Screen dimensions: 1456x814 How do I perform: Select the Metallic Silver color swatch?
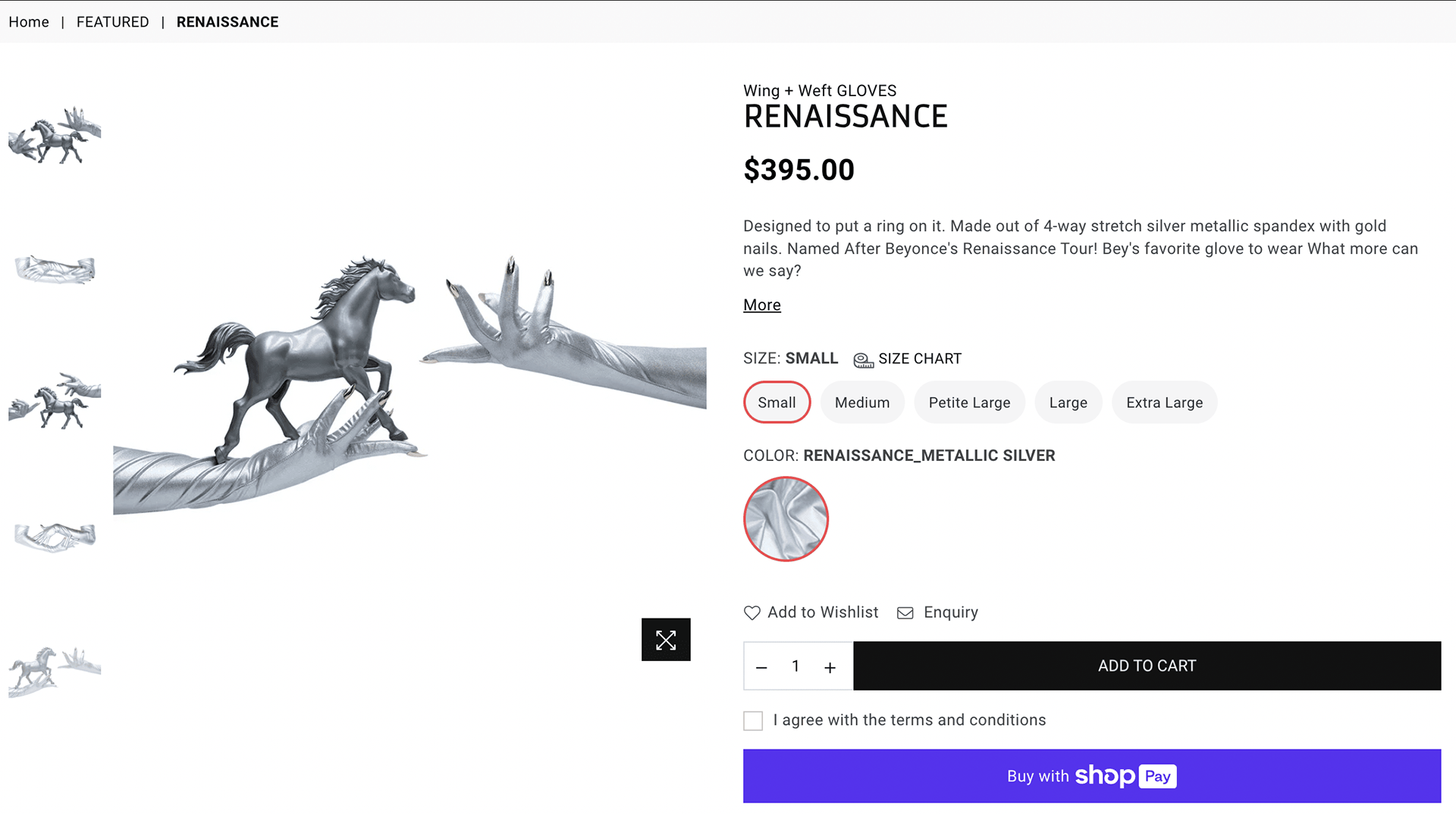(786, 519)
